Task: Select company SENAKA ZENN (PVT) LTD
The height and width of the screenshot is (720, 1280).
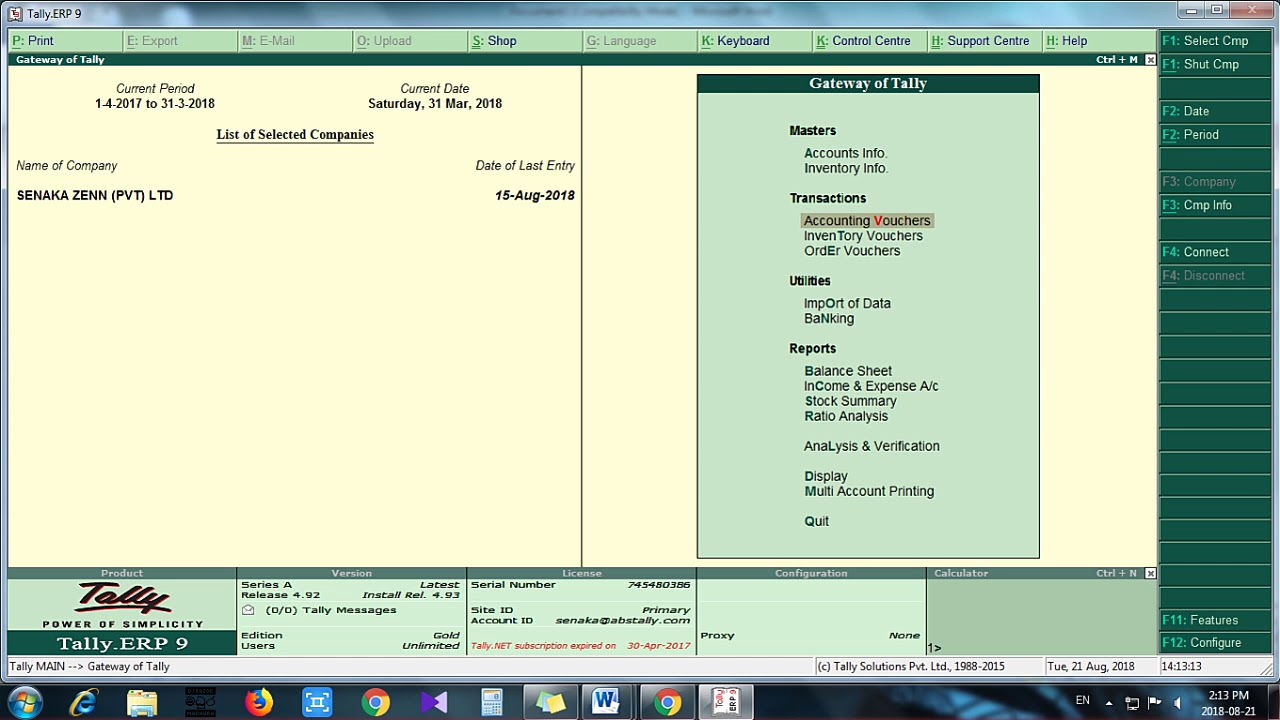Action: pyautogui.click(x=95, y=196)
